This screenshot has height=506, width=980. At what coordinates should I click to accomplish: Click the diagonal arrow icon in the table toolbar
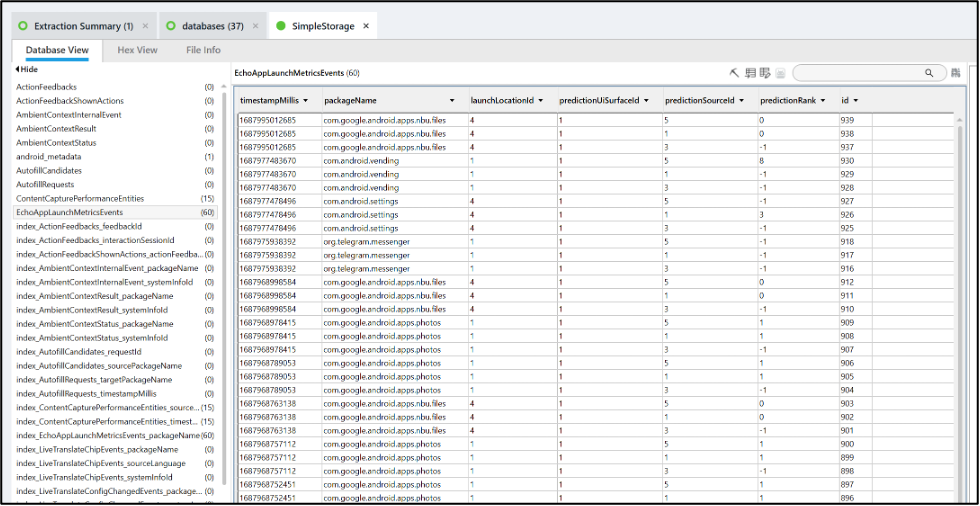pyautogui.click(x=734, y=73)
